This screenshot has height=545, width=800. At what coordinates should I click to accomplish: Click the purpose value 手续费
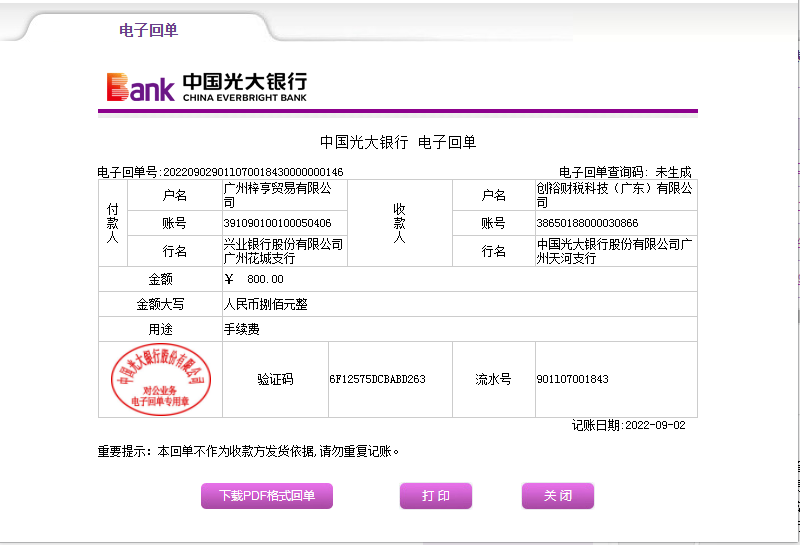click(241, 329)
